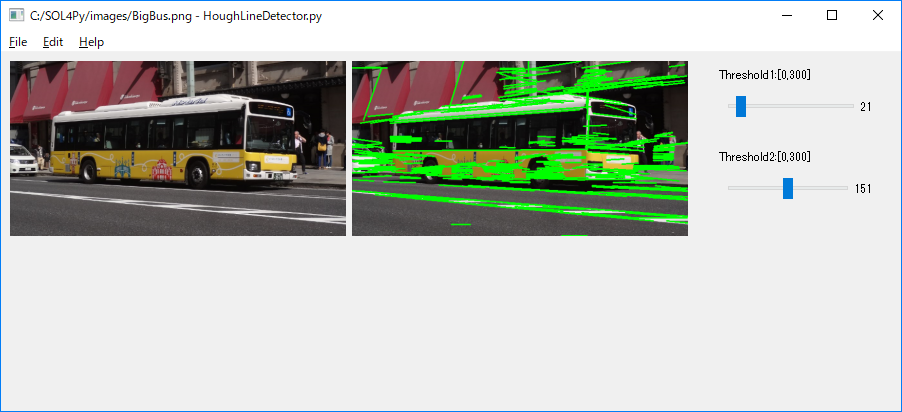Screen dimensions: 902x412
Task: Click the Threshold1 slider handle
Action: pos(741,106)
